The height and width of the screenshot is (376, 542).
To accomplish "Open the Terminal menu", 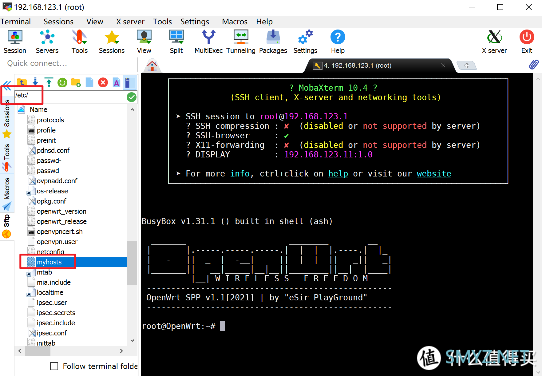I will coord(16,21).
